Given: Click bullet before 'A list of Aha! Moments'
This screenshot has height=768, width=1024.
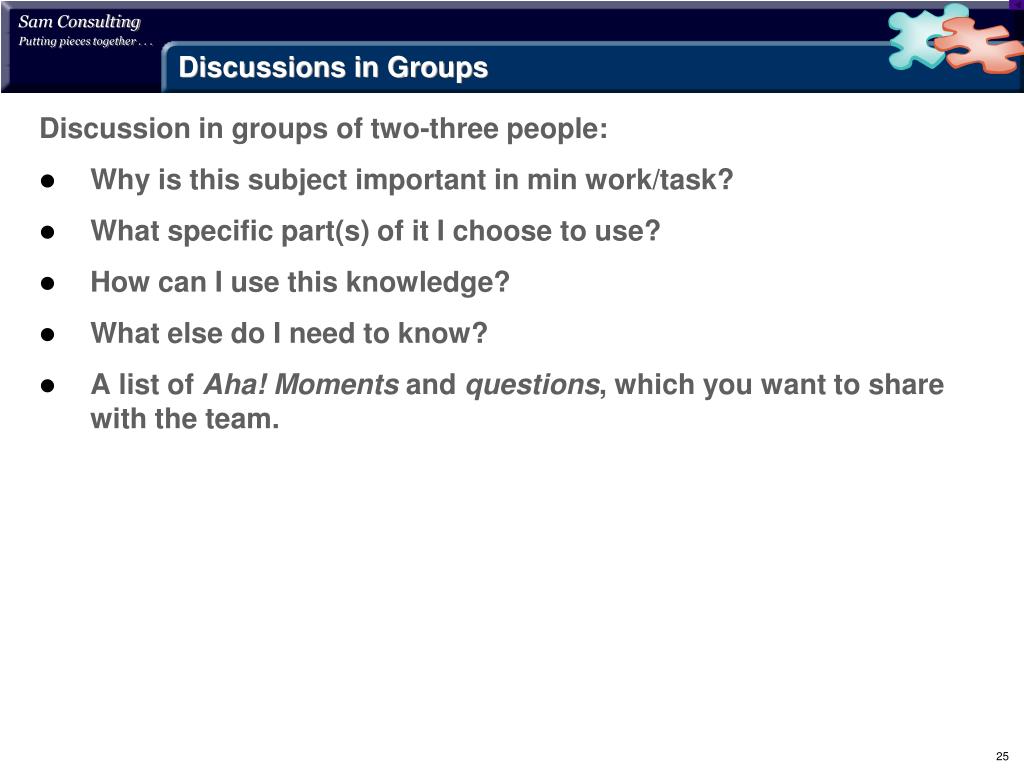Looking at the screenshot, I should coord(47,386).
